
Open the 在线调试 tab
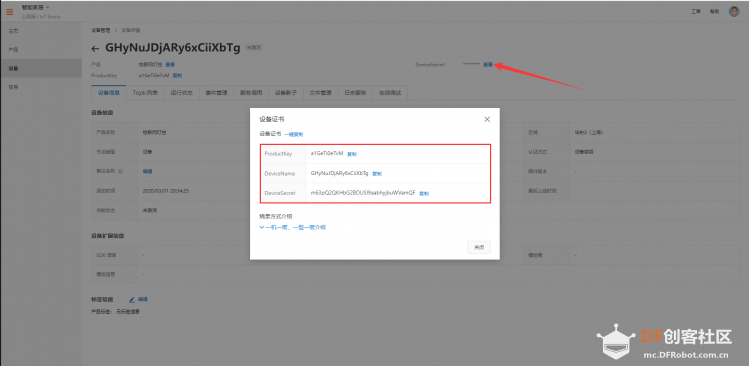[x=390, y=93]
